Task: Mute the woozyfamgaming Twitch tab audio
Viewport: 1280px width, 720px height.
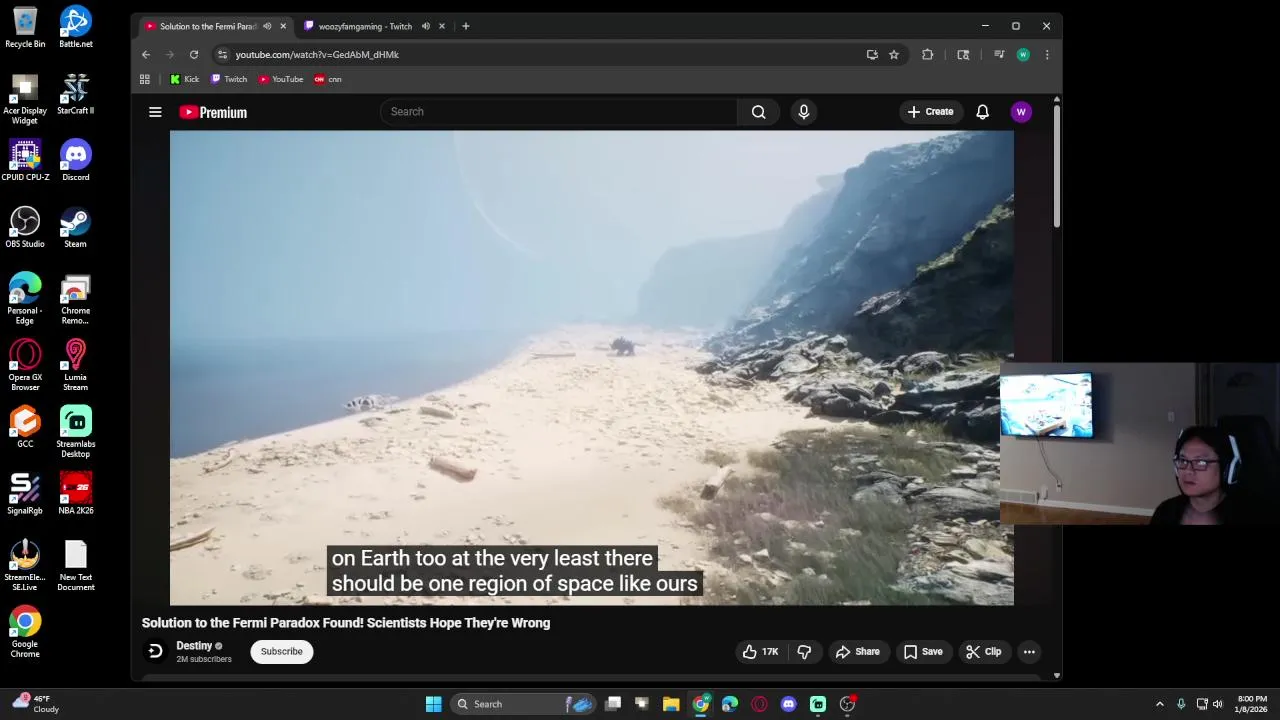Action: pyautogui.click(x=426, y=26)
